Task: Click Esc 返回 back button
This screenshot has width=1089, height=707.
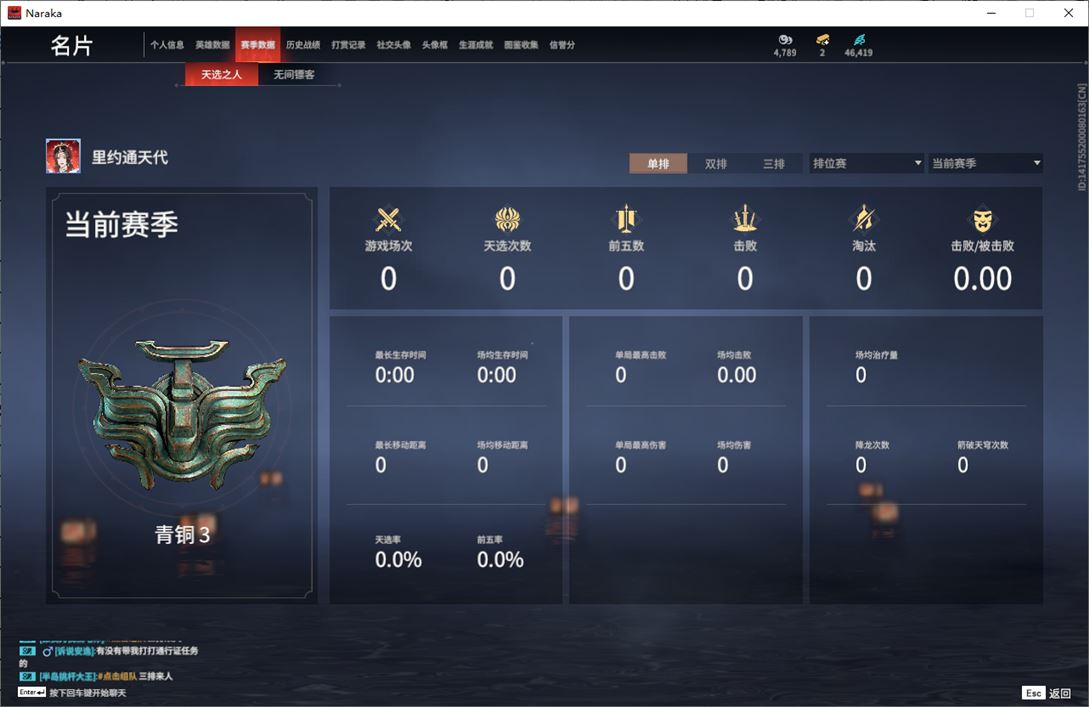Action: click(x=1047, y=693)
